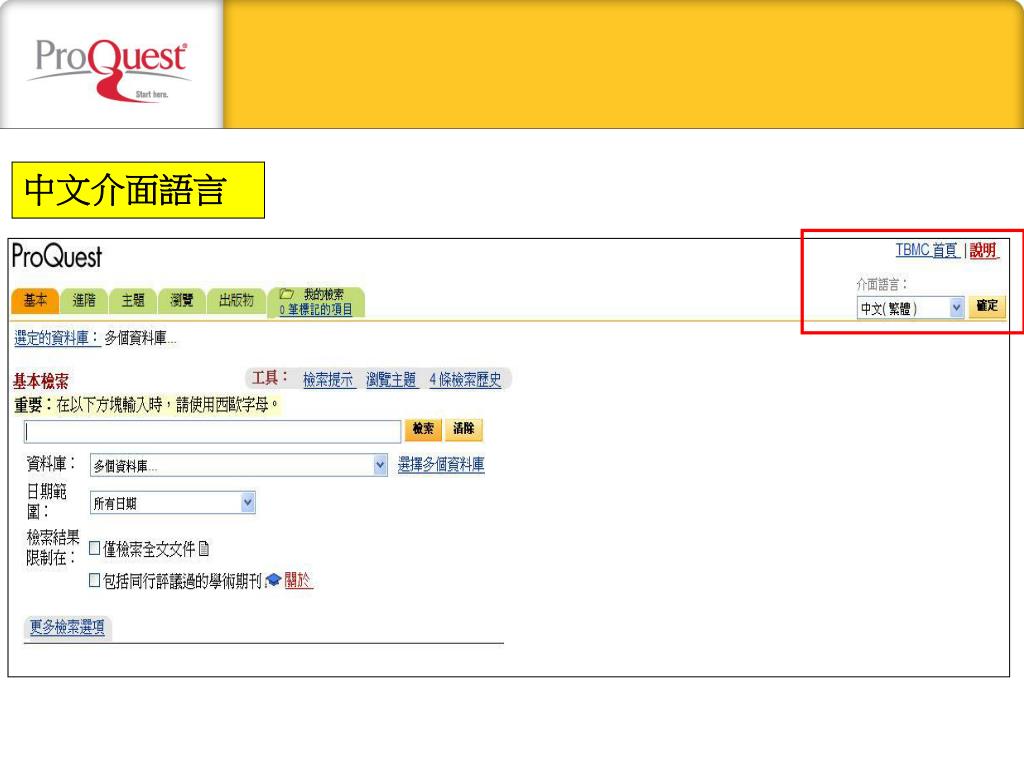
Task: Click the ProQuest text logo in page
Action: pyautogui.click(x=57, y=256)
